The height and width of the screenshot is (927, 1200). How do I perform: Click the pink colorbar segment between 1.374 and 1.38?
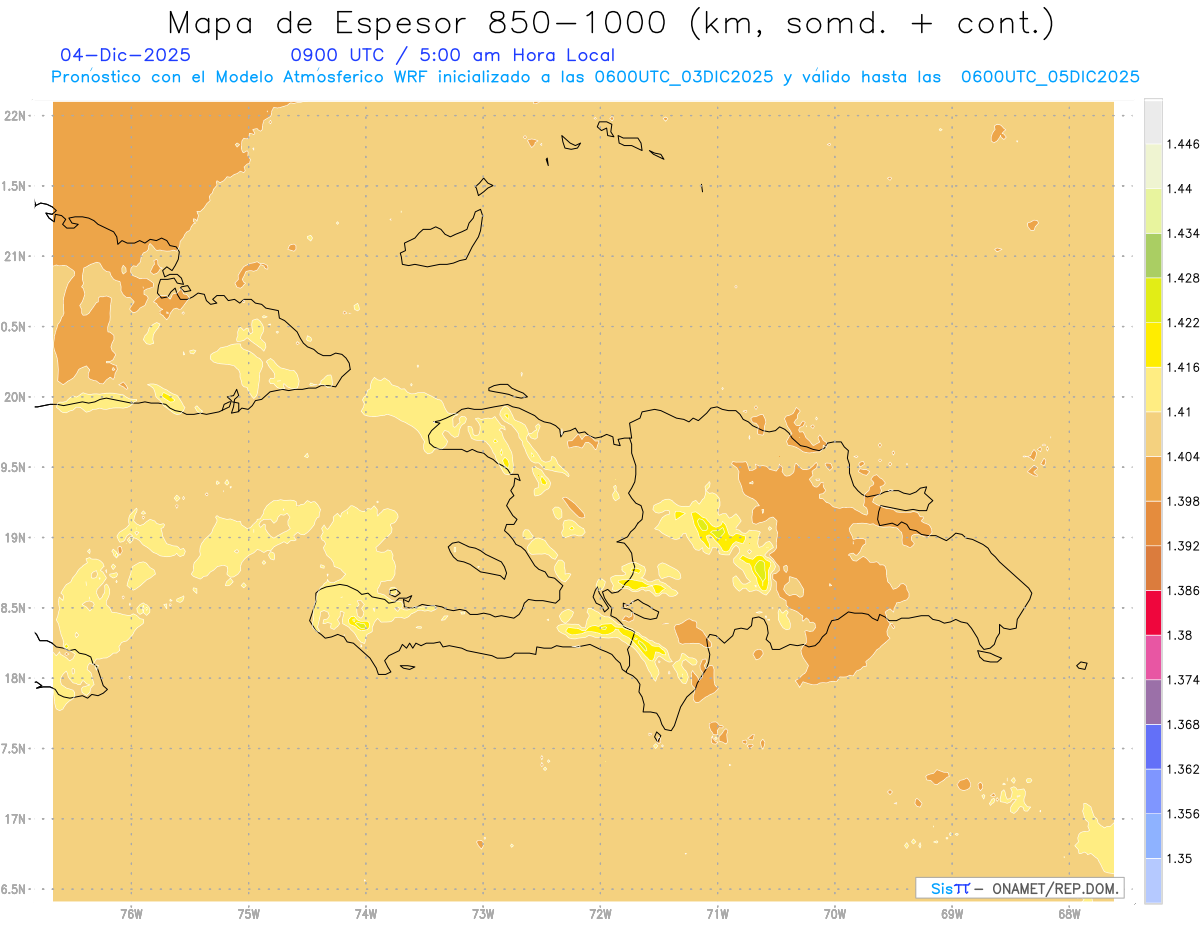point(1153,657)
